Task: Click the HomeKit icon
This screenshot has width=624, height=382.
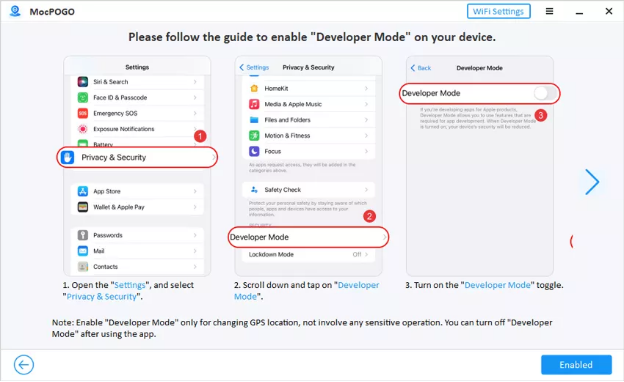Action: pyautogui.click(x=254, y=88)
